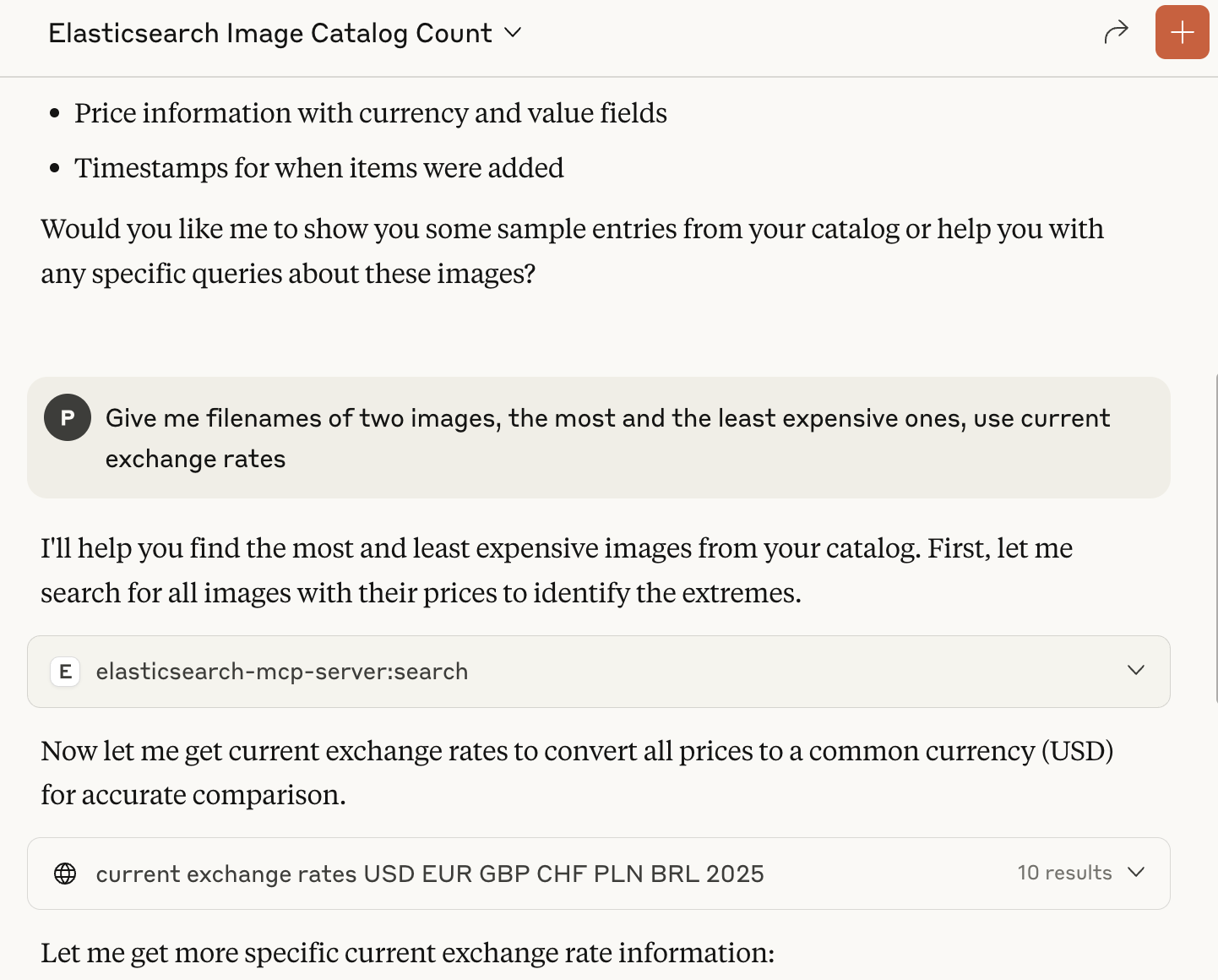
Task: Expand the elasticsearch-mcp-server:search tool call
Action: click(1136, 671)
